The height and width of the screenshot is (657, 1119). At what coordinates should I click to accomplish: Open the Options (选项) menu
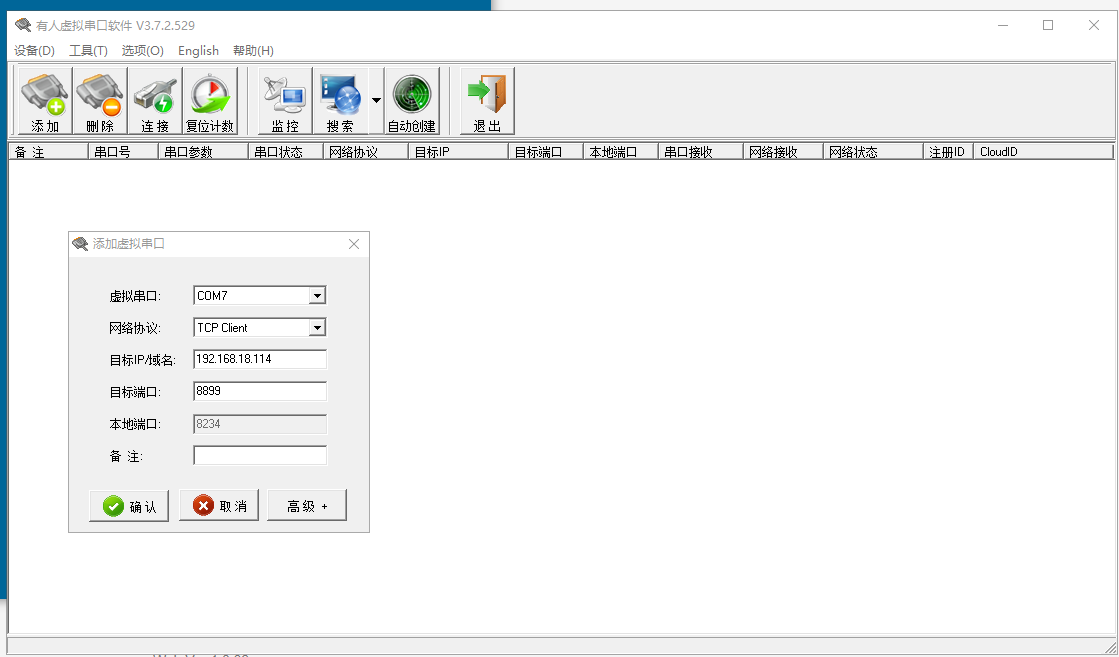coord(142,51)
